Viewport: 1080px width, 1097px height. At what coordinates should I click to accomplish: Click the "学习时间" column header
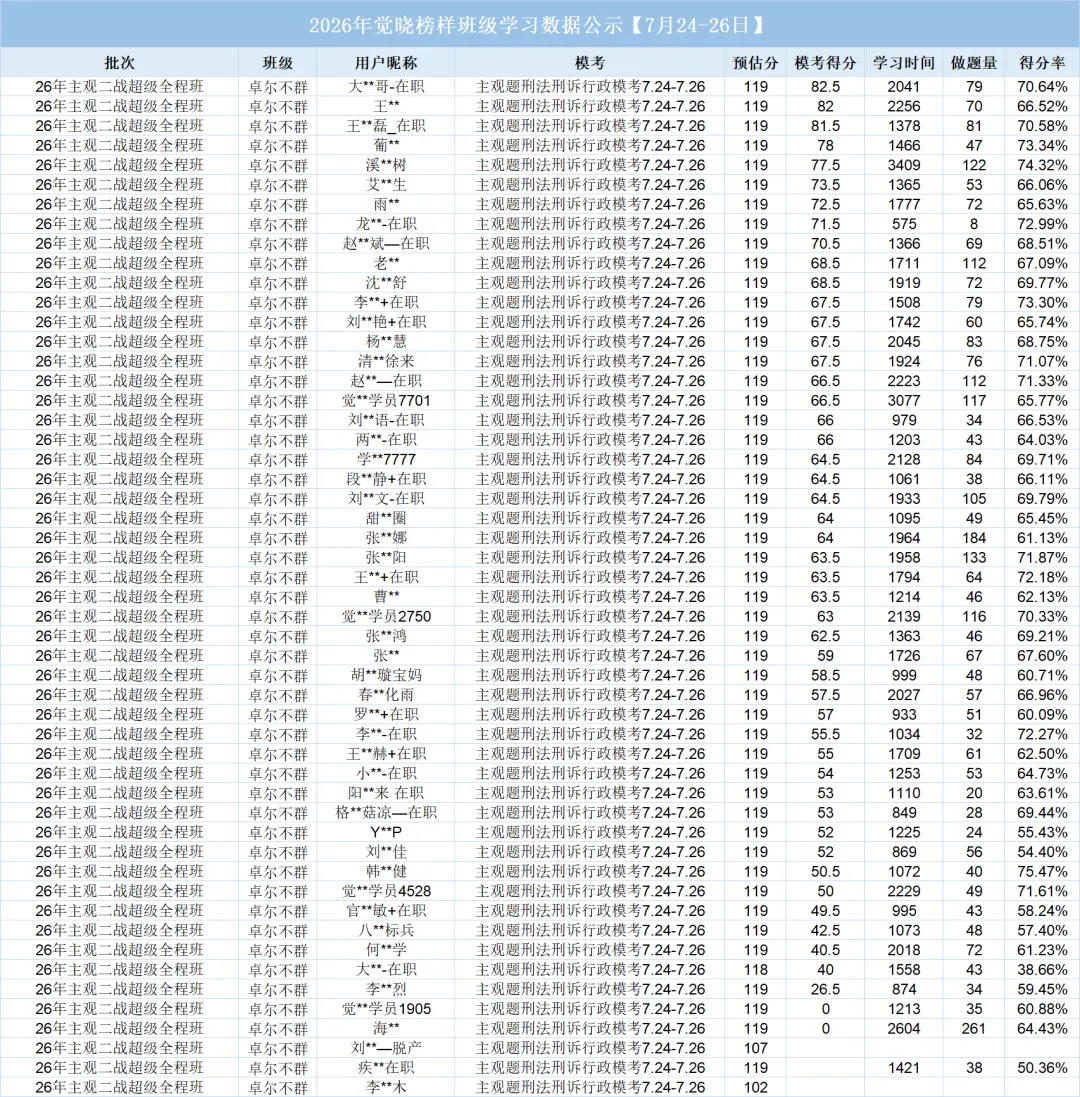tap(904, 63)
